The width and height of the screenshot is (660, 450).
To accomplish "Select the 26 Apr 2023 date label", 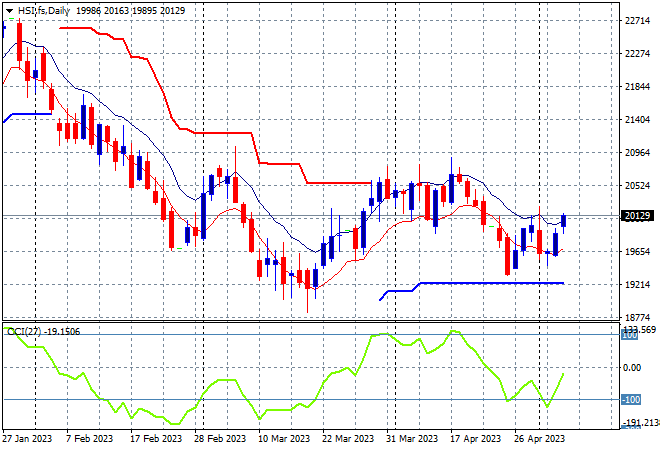I will point(539,439).
